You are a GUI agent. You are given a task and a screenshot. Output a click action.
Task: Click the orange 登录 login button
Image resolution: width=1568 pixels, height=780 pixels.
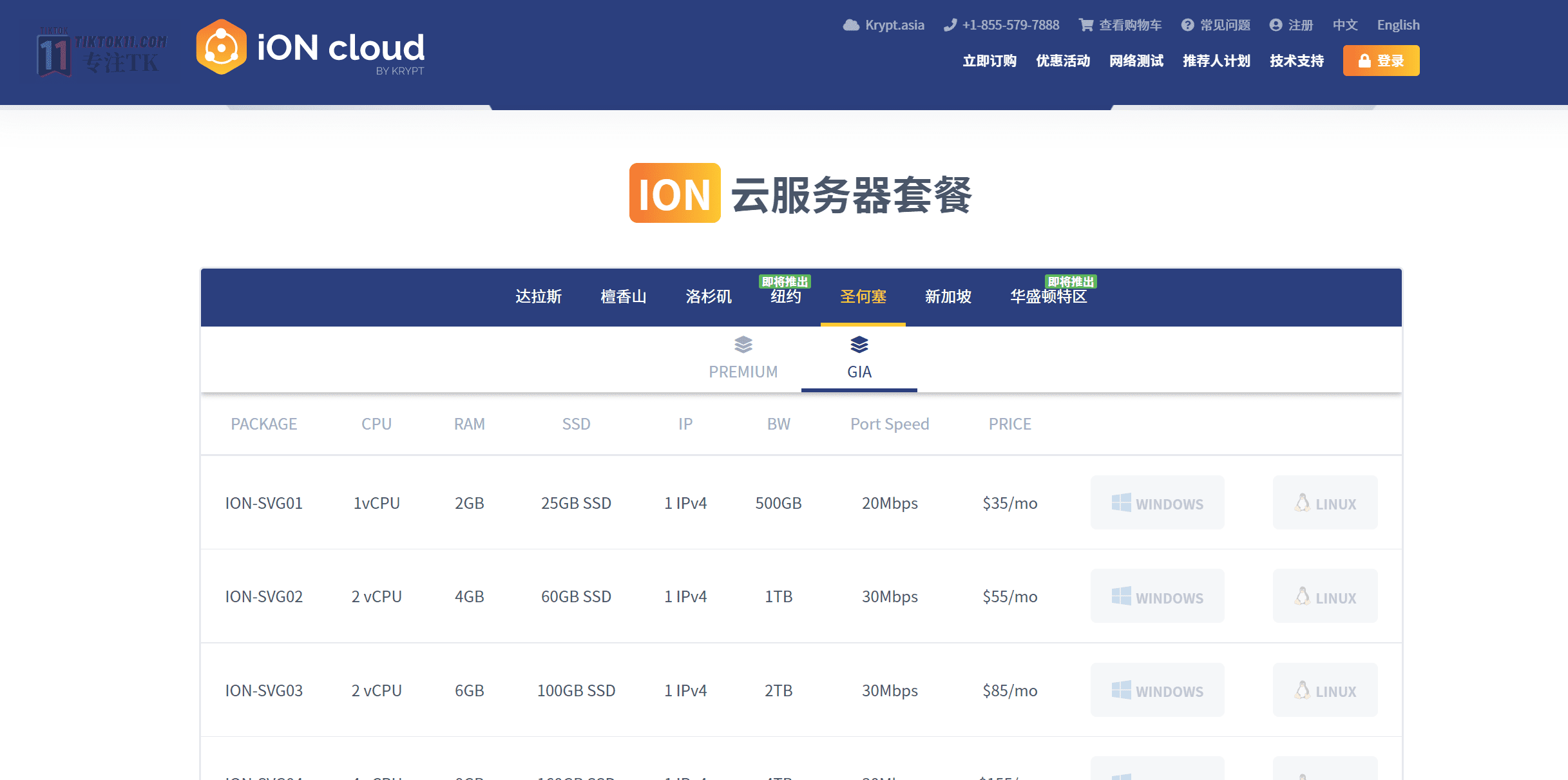coord(1381,61)
